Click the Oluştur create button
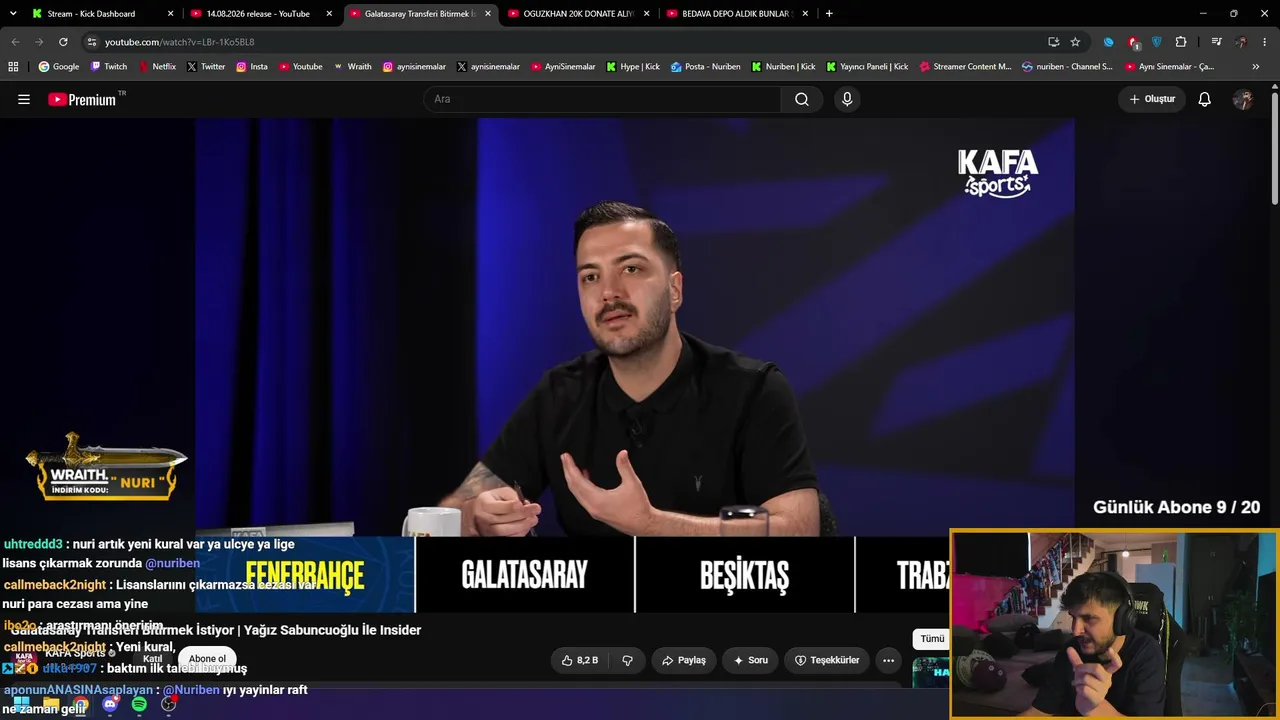Image resolution: width=1280 pixels, height=720 pixels. (x=1152, y=99)
